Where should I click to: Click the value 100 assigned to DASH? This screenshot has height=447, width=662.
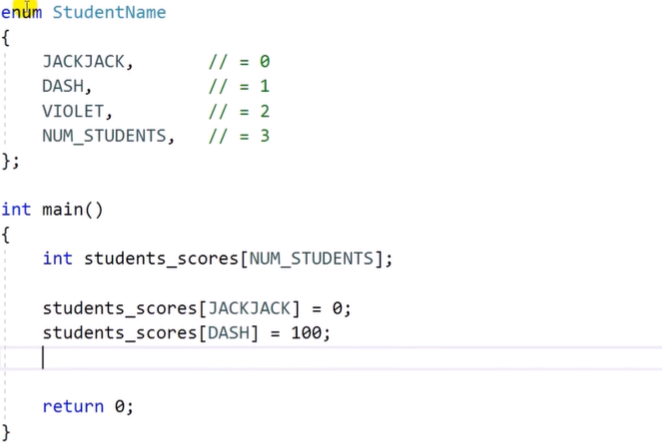(307, 333)
